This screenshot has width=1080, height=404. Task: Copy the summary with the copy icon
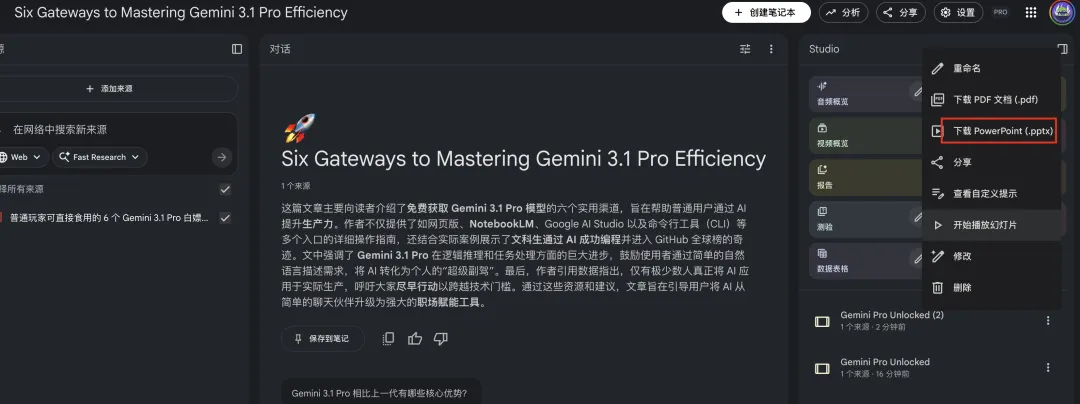click(x=388, y=338)
